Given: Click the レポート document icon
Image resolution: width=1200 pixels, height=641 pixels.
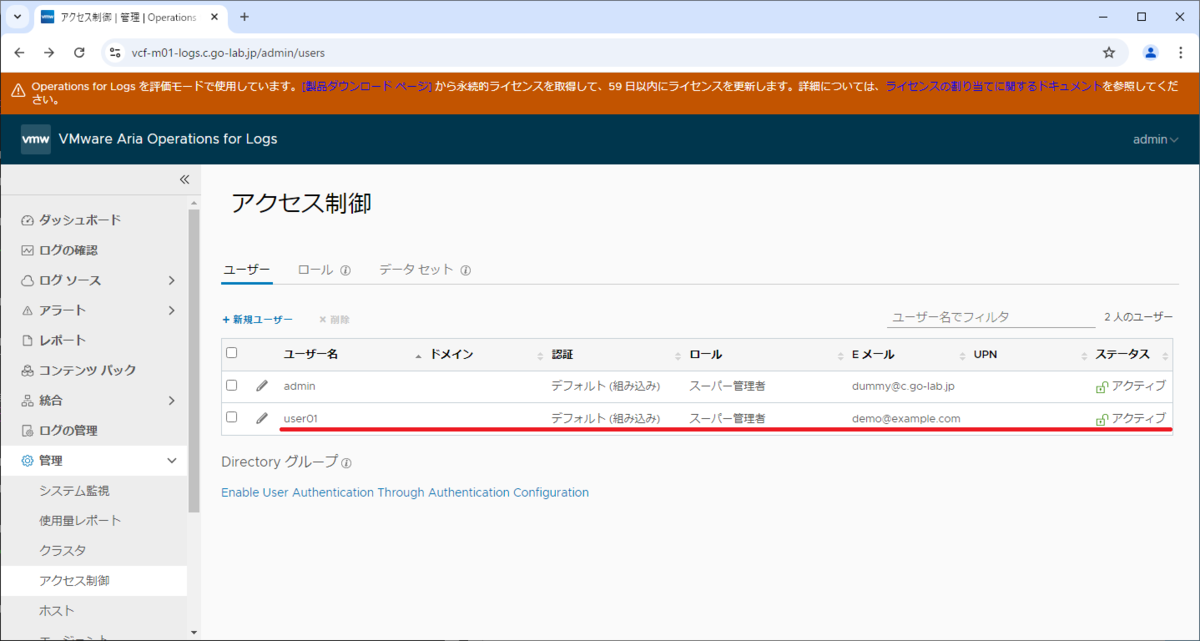Looking at the screenshot, I should click(28, 340).
